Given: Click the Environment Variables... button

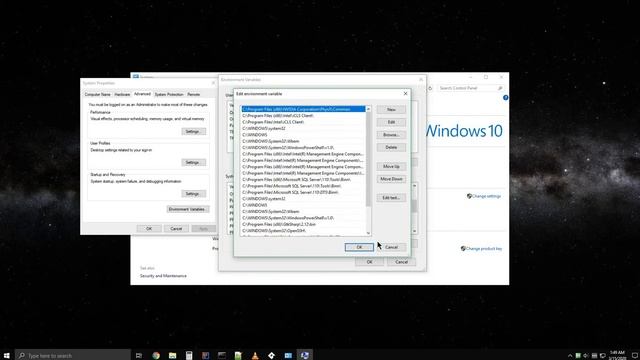Looking at the screenshot, I should coord(188,209).
